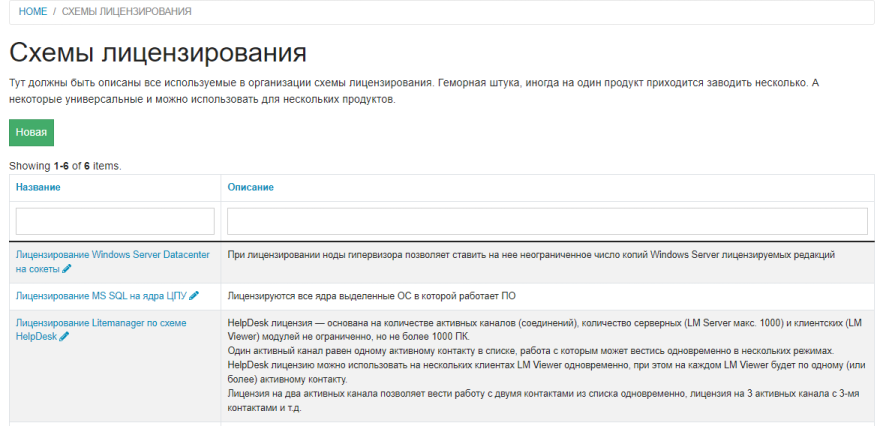Screen dimensions: 880x426
Task: Click line 'Один активный канал равен одному активному контакту'
Action: coord(531,351)
